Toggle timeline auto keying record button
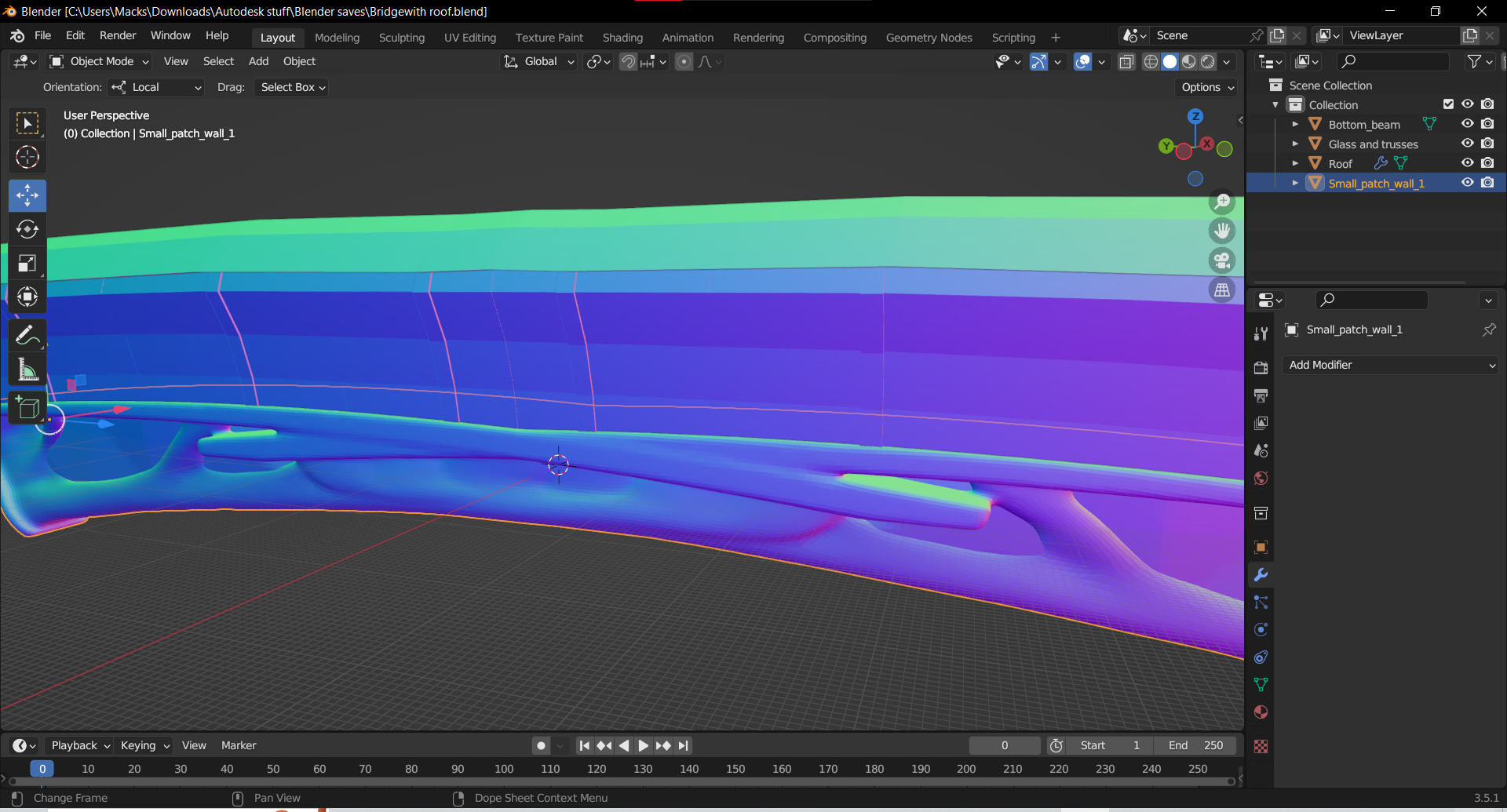This screenshot has width=1507, height=812. tap(541, 745)
